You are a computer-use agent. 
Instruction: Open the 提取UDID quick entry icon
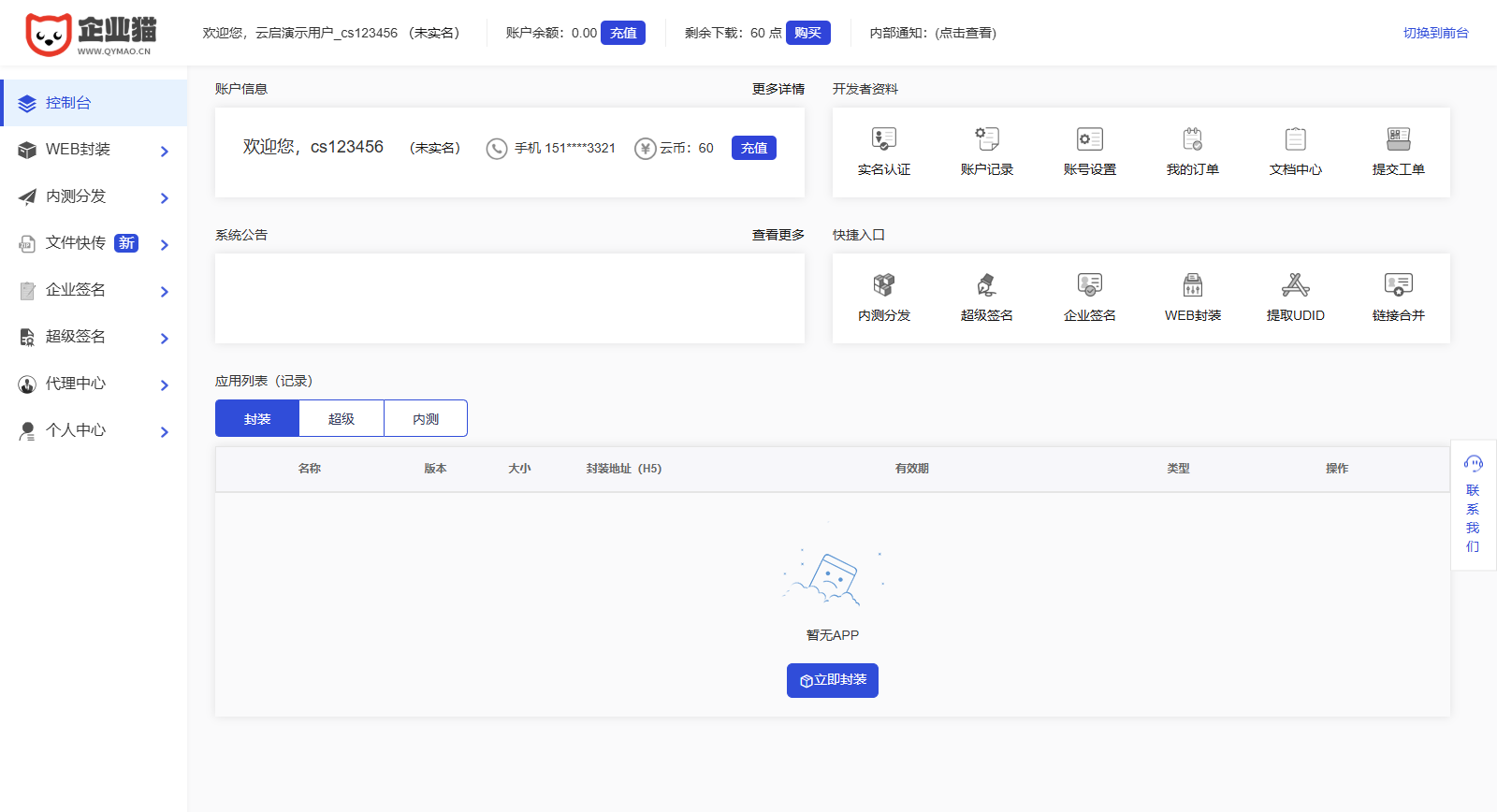click(x=1295, y=285)
